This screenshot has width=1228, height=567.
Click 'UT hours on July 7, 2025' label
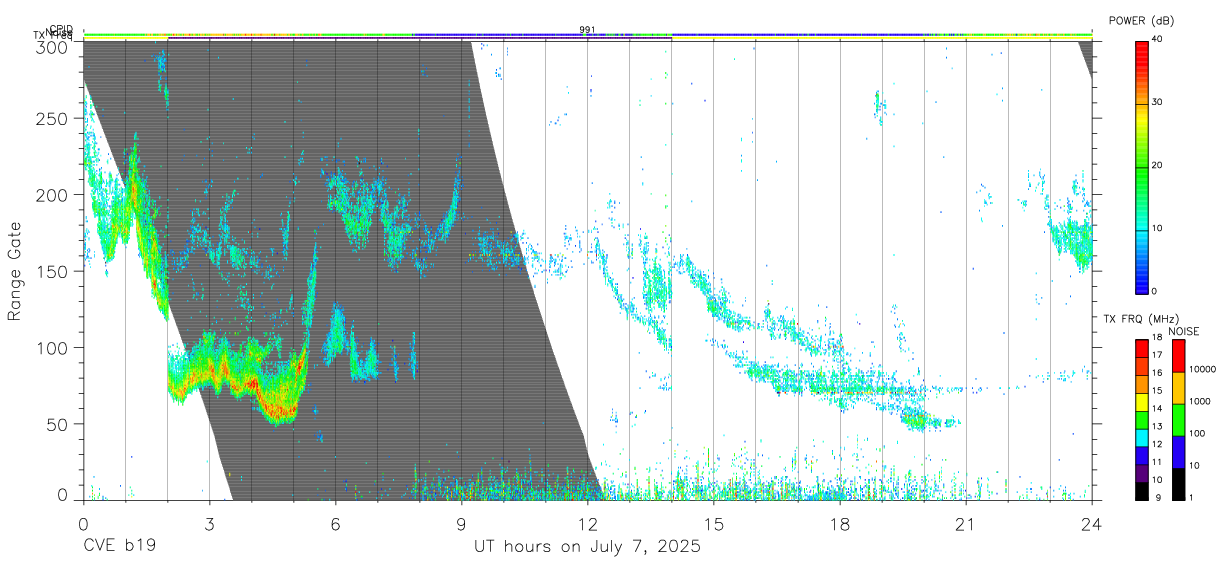click(x=587, y=547)
